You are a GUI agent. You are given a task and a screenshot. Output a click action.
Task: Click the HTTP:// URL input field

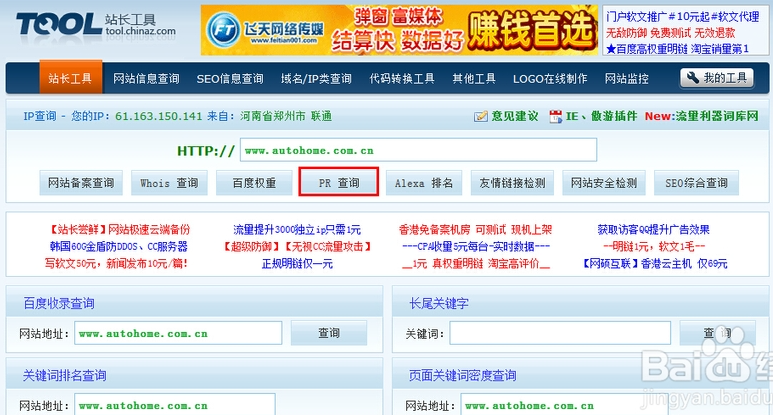[x=418, y=151]
